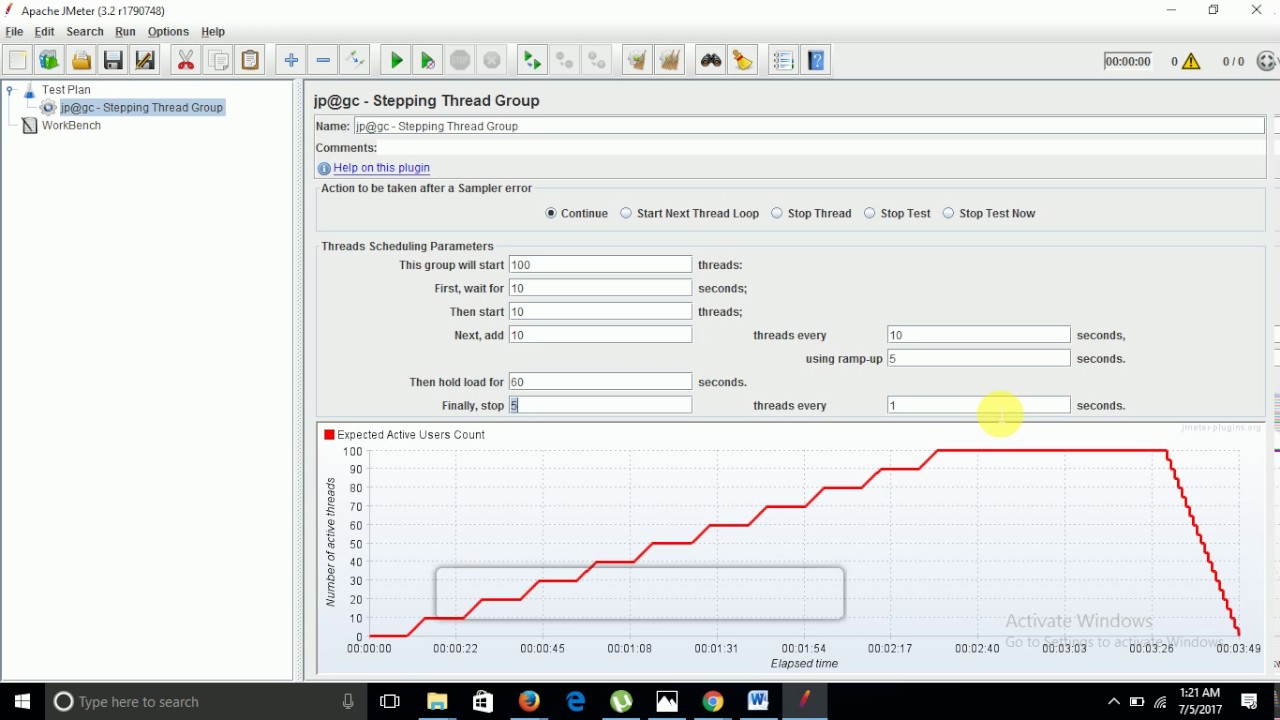1280x720 pixels.
Task: Click the Remote shutdown all icon
Action: (x=597, y=61)
